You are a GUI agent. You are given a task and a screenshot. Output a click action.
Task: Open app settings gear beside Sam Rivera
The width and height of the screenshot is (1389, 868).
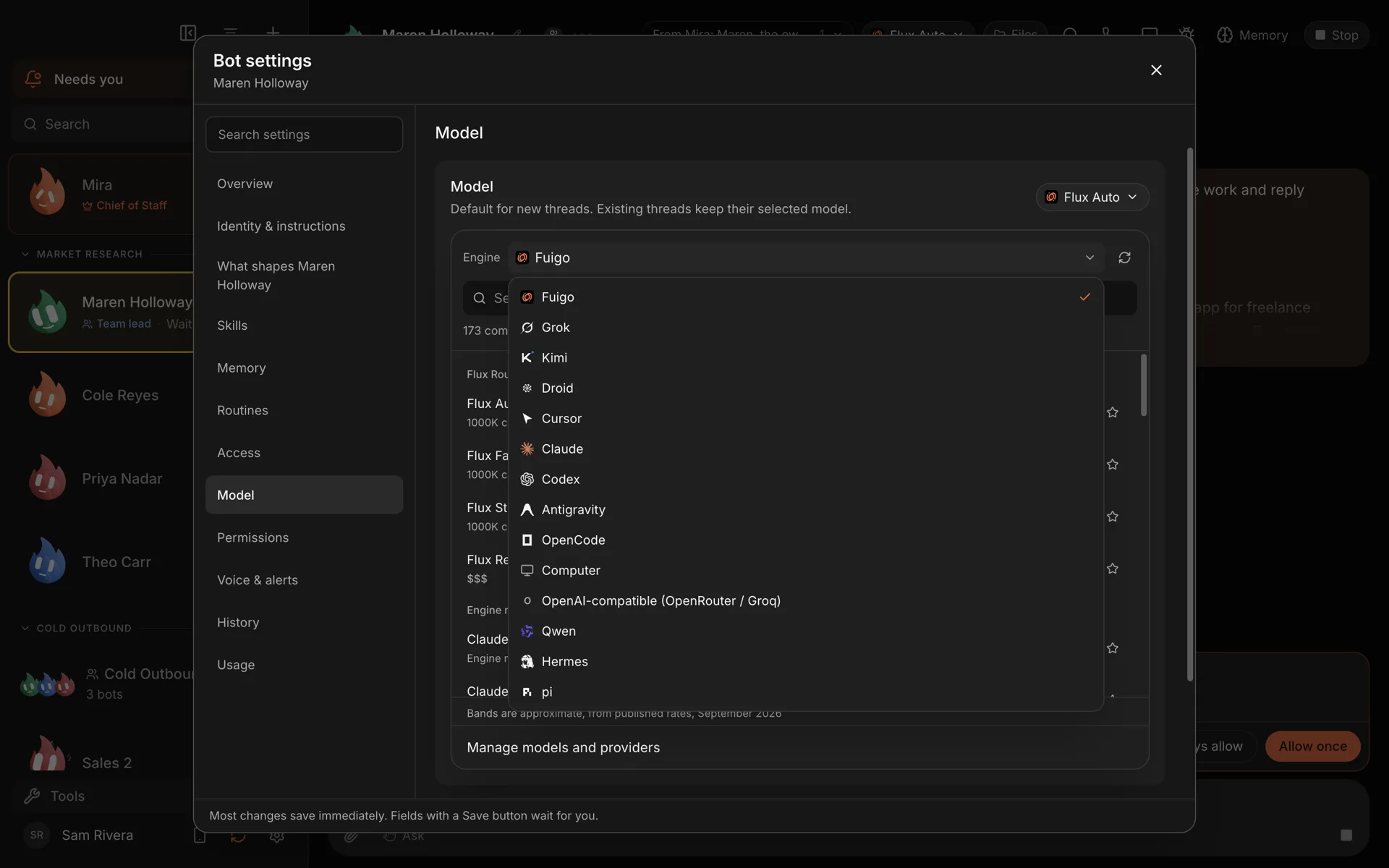(276, 836)
